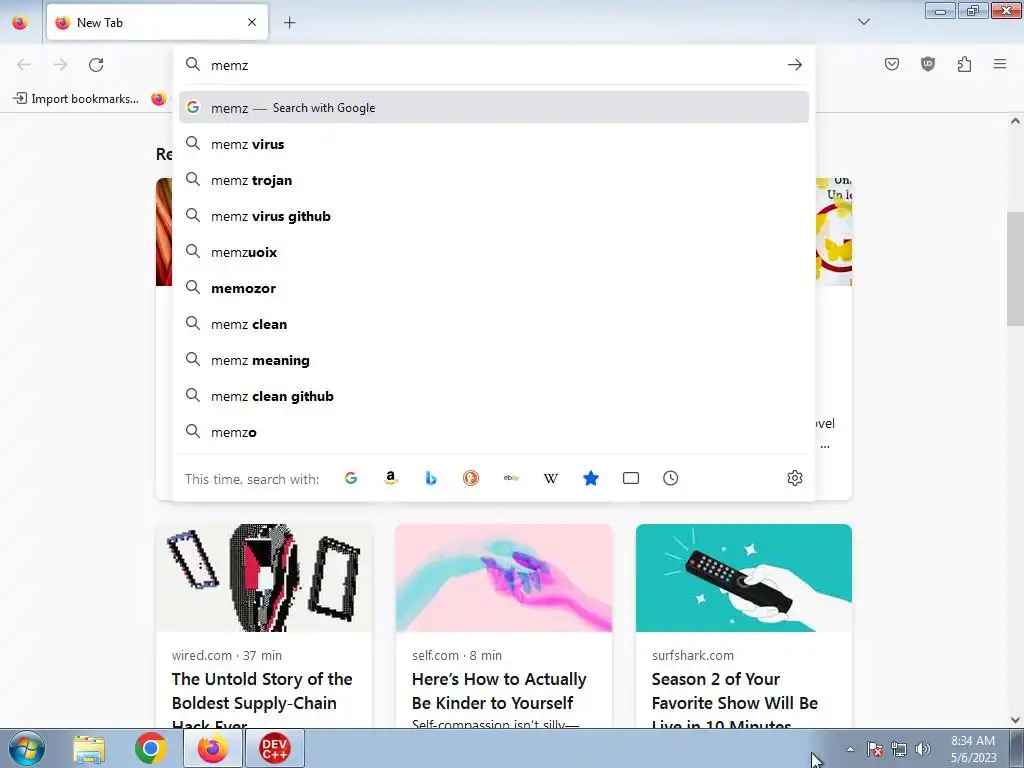The width and height of the screenshot is (1024, 768).
Task: Close the New Tab tab
Action: tap(252, 22)
